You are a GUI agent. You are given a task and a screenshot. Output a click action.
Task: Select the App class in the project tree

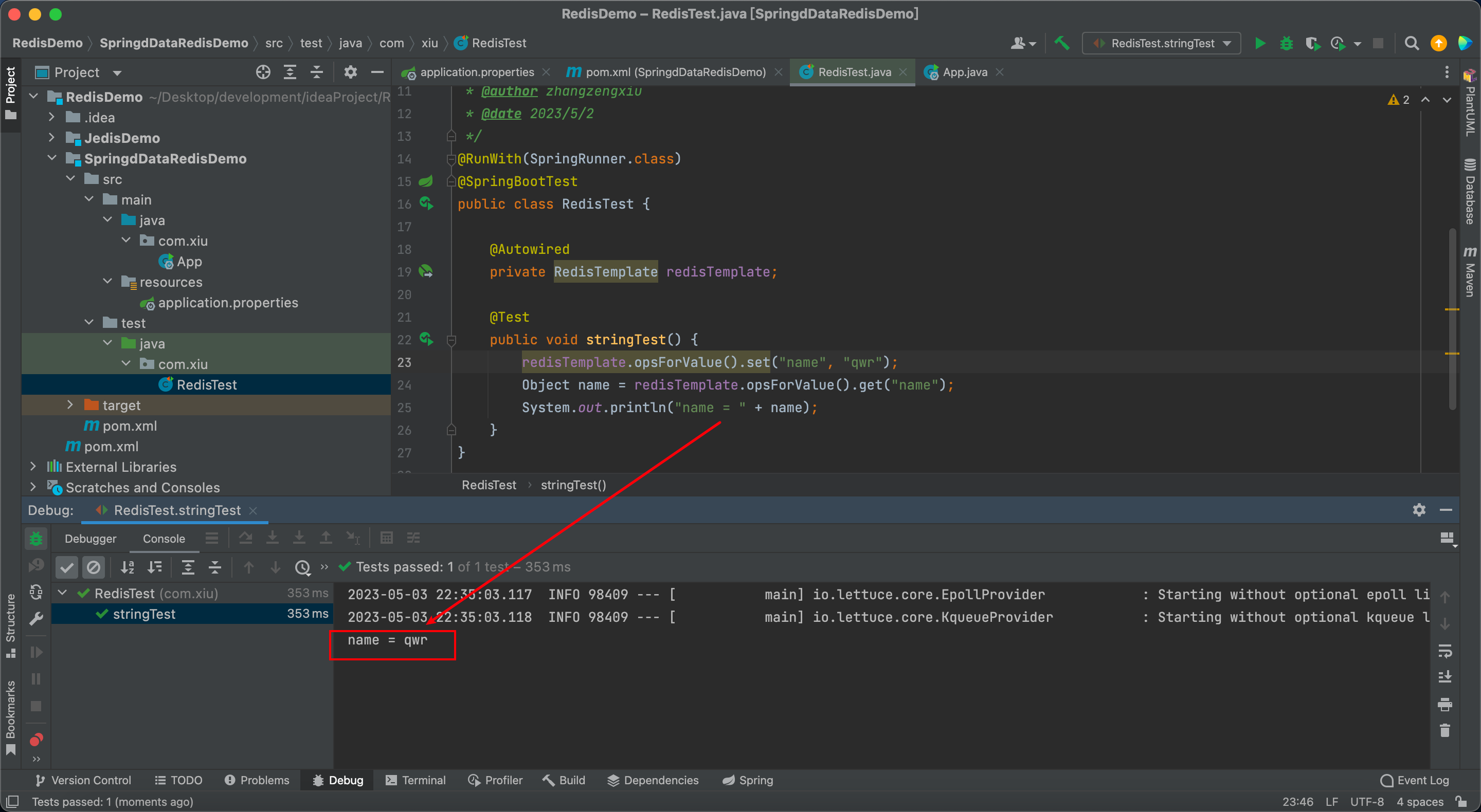click(189, 262)
